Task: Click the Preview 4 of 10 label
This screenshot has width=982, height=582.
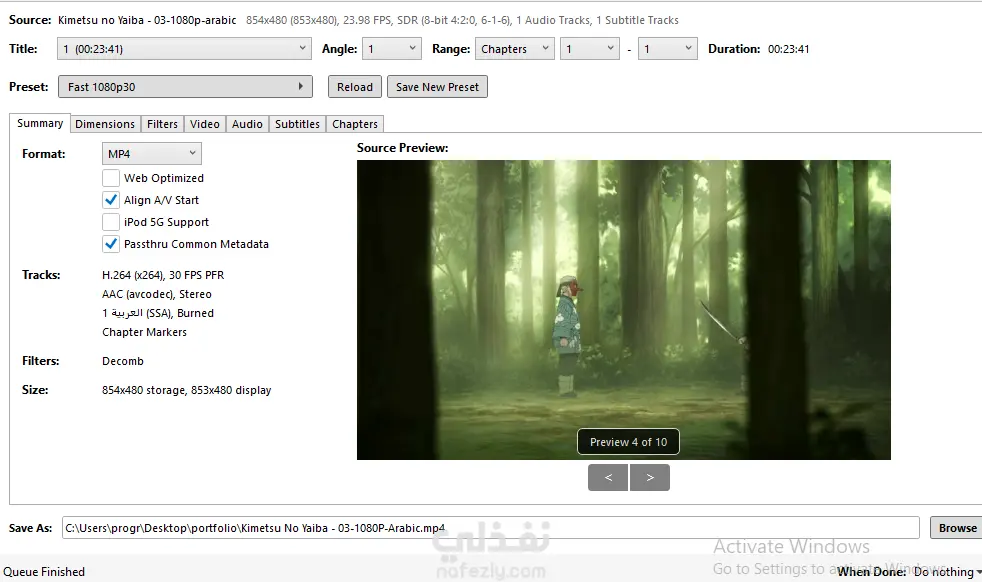Action: click(628, 442)
